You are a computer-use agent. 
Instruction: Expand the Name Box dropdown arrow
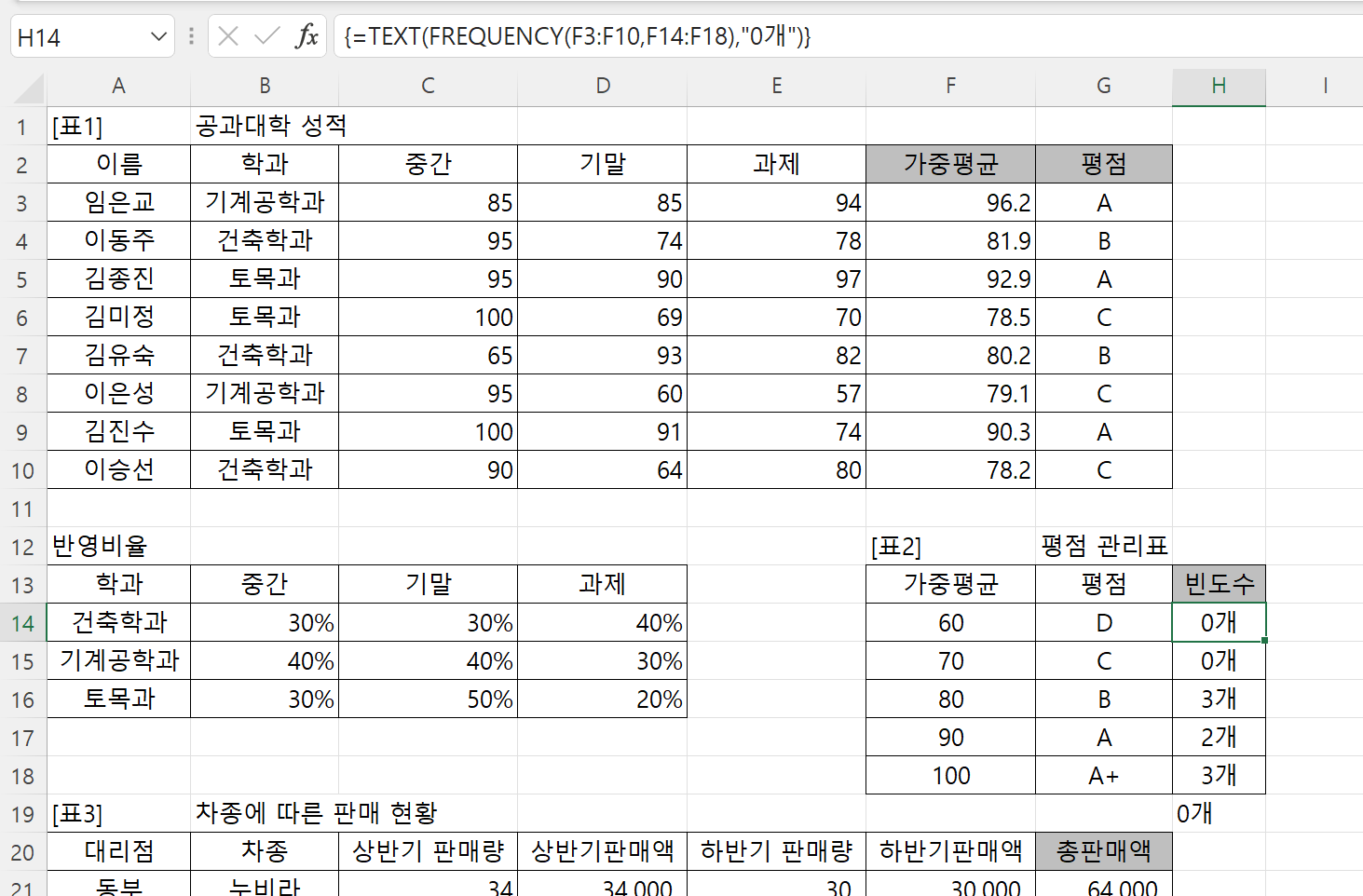click(x=158, y=36)
